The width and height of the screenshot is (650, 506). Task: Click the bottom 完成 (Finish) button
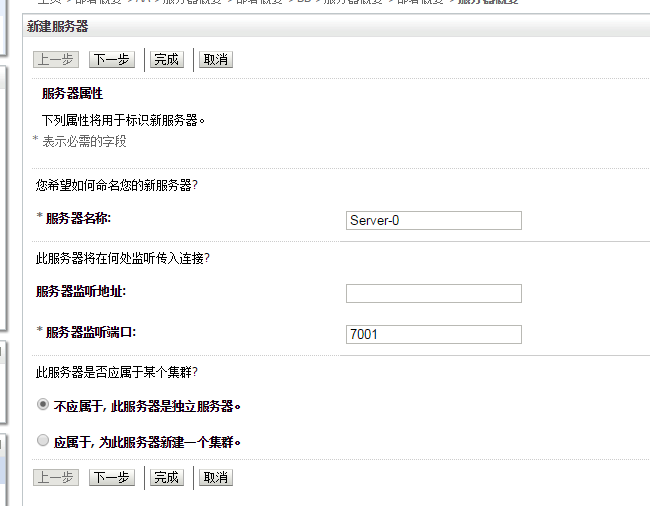[x=167, y=477]
